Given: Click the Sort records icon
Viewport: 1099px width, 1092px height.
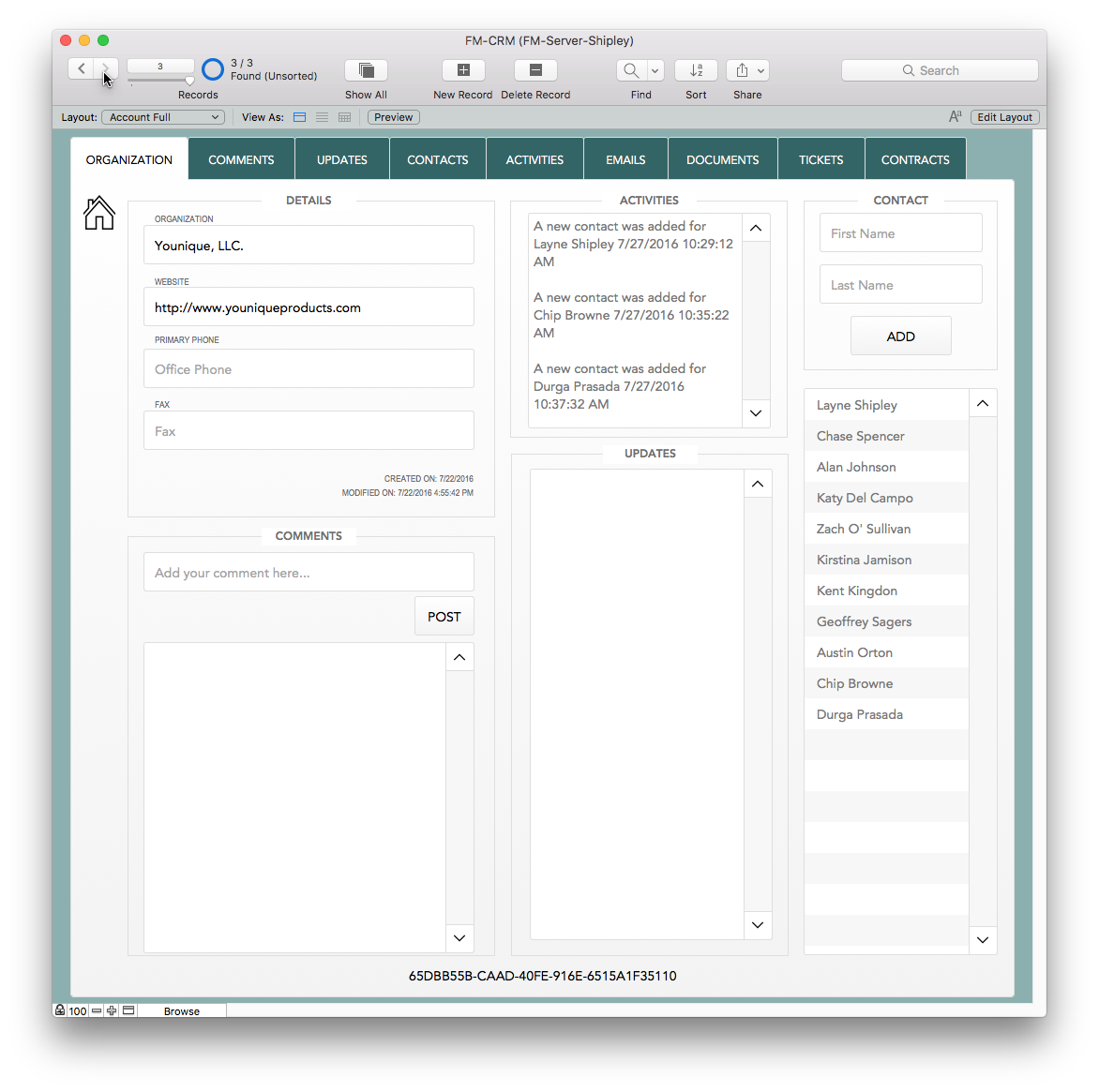Looking at the screenshot, I should (x=696, y=70).
